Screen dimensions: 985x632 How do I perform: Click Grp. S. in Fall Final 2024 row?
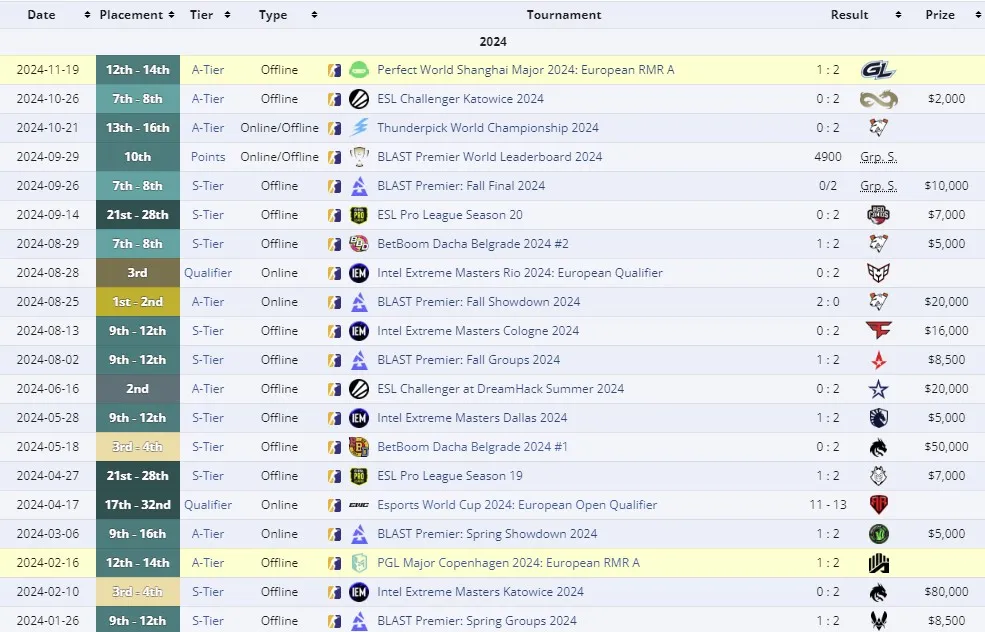click(878, 185)
